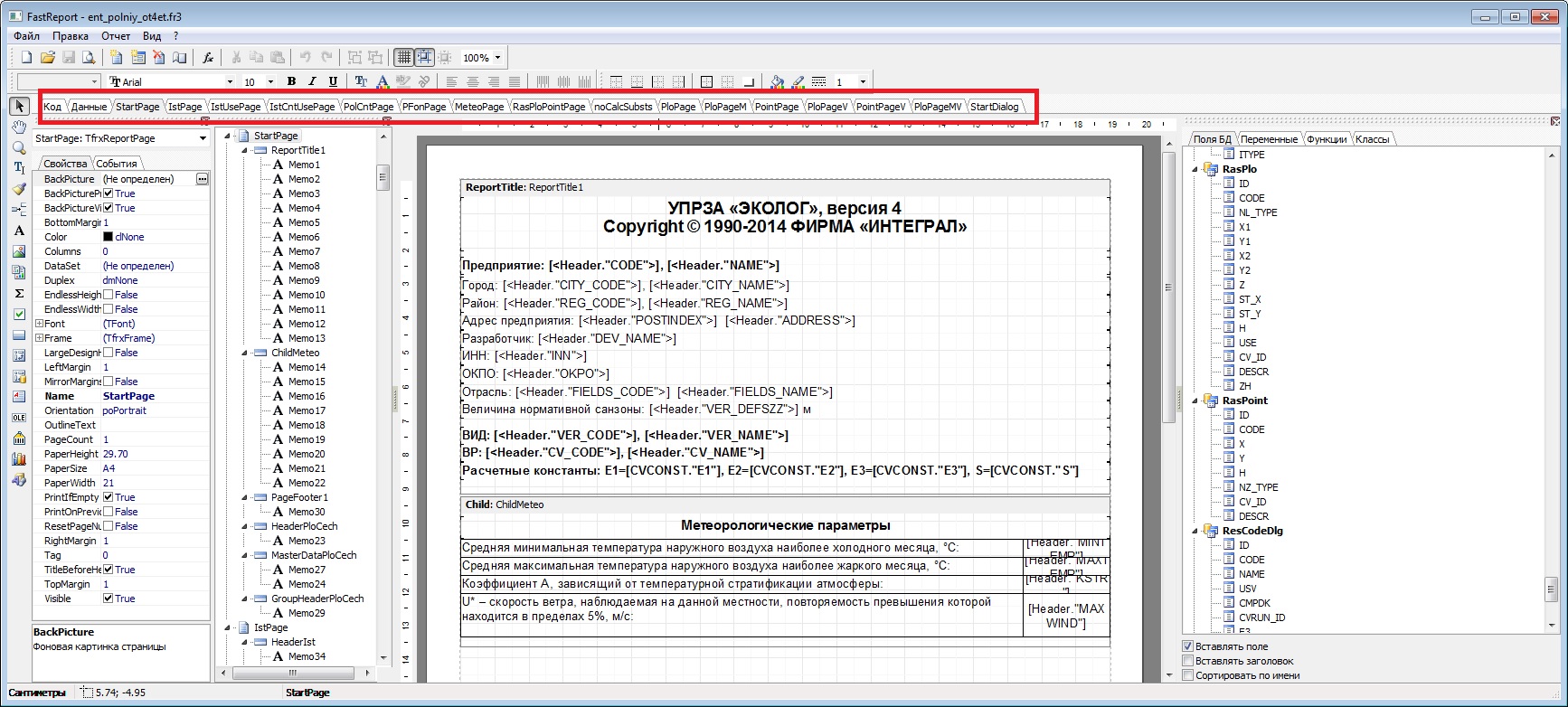1568x707 pixels.
Task: Click the black Color property swatch
Action: (108, 237)
